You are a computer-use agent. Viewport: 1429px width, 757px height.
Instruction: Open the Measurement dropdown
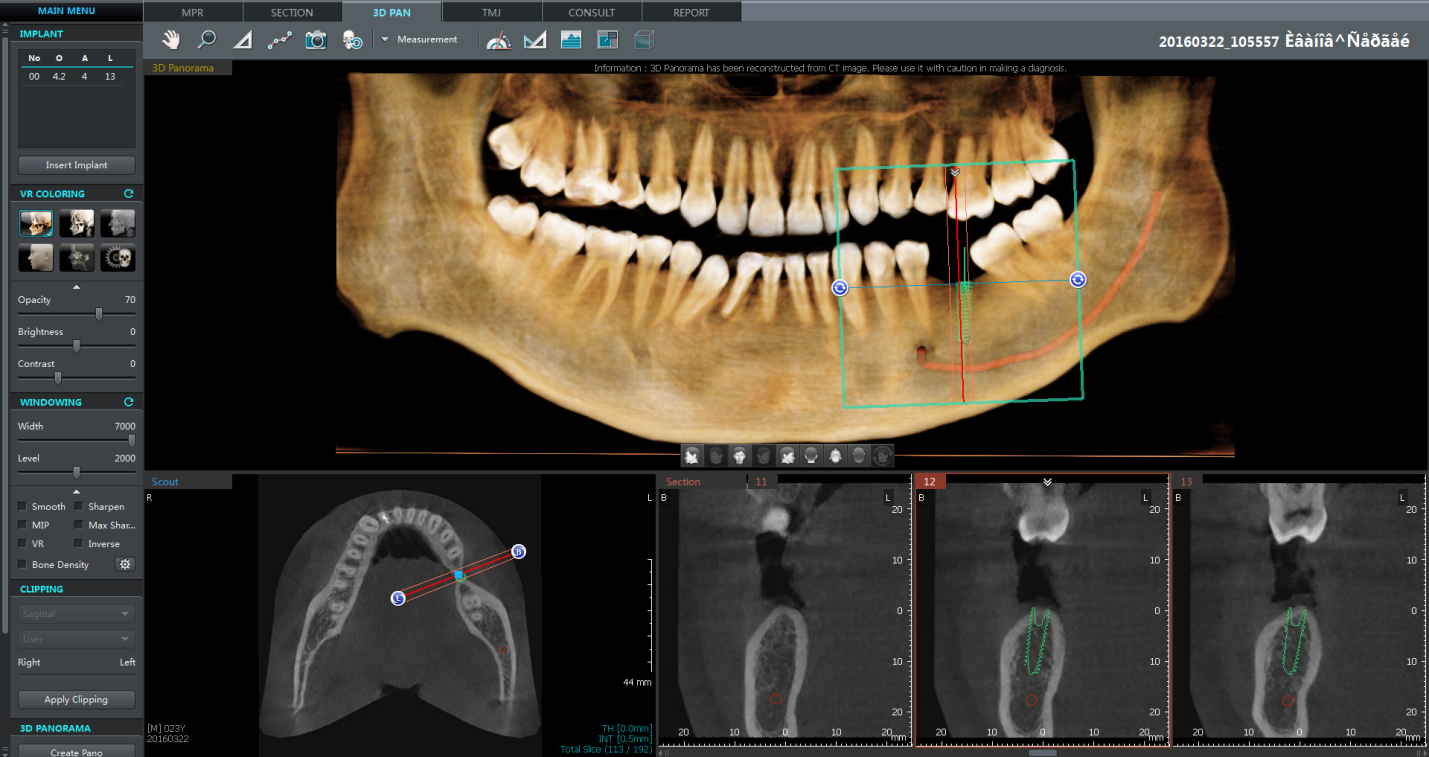click(385, 40)
